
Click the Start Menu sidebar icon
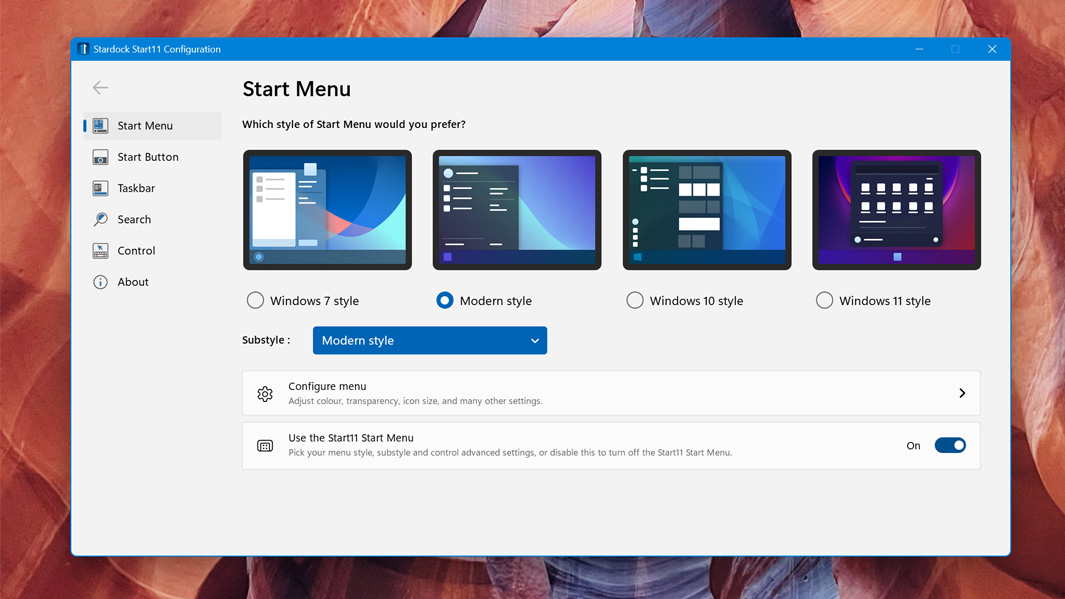point(100,126)
